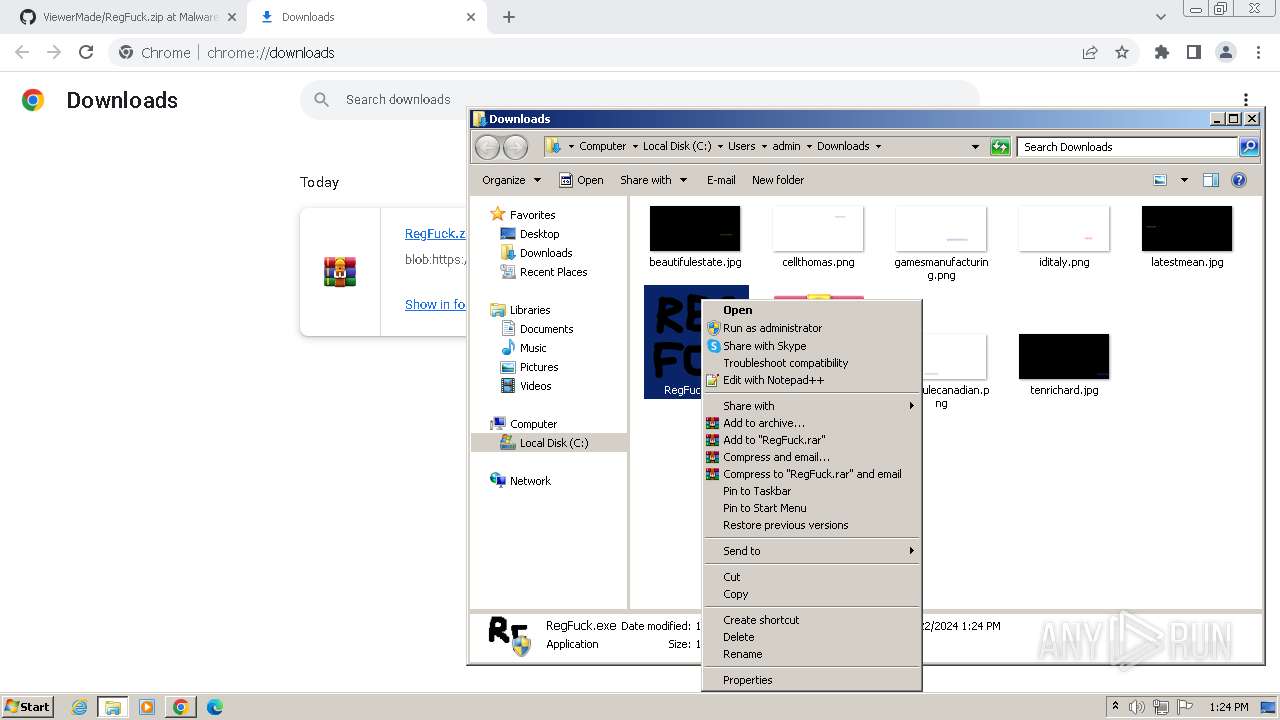Open the Chrome profile avatar icon
1280x720 pixels.
1226,53
